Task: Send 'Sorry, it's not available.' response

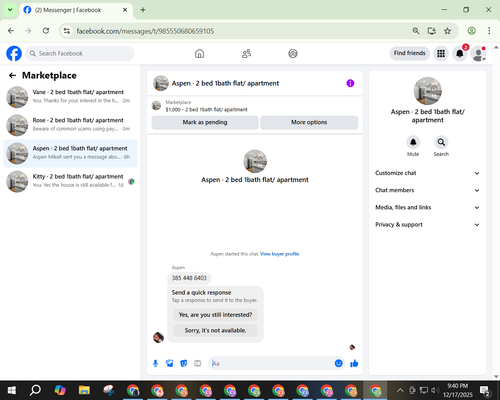Action: tap(215, 330)
